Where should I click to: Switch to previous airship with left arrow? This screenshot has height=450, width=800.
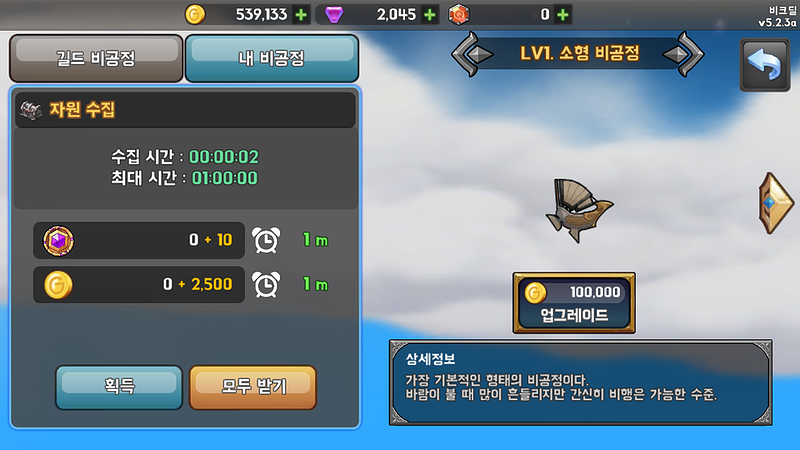pos(472,54)
